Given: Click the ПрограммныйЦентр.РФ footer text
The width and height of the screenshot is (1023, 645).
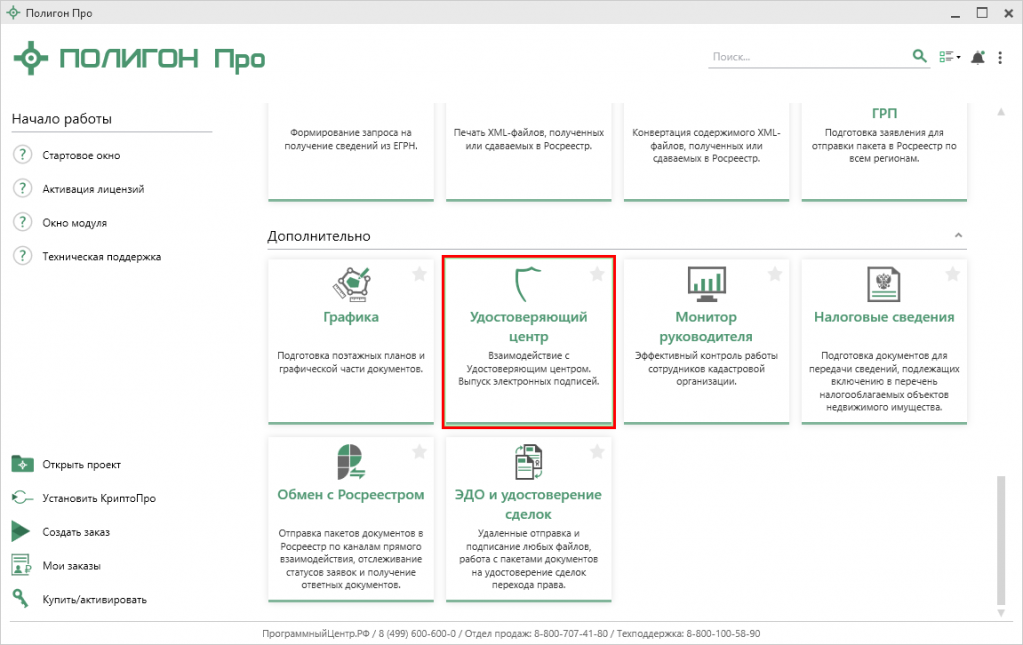Looking at the screenshot, I should point(316,633).
